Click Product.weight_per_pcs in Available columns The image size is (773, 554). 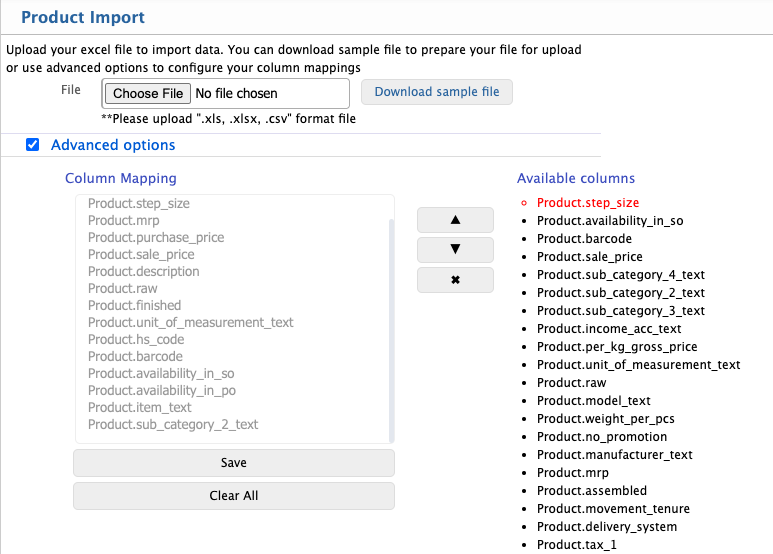pyautogui.click(x=605, y=418)
